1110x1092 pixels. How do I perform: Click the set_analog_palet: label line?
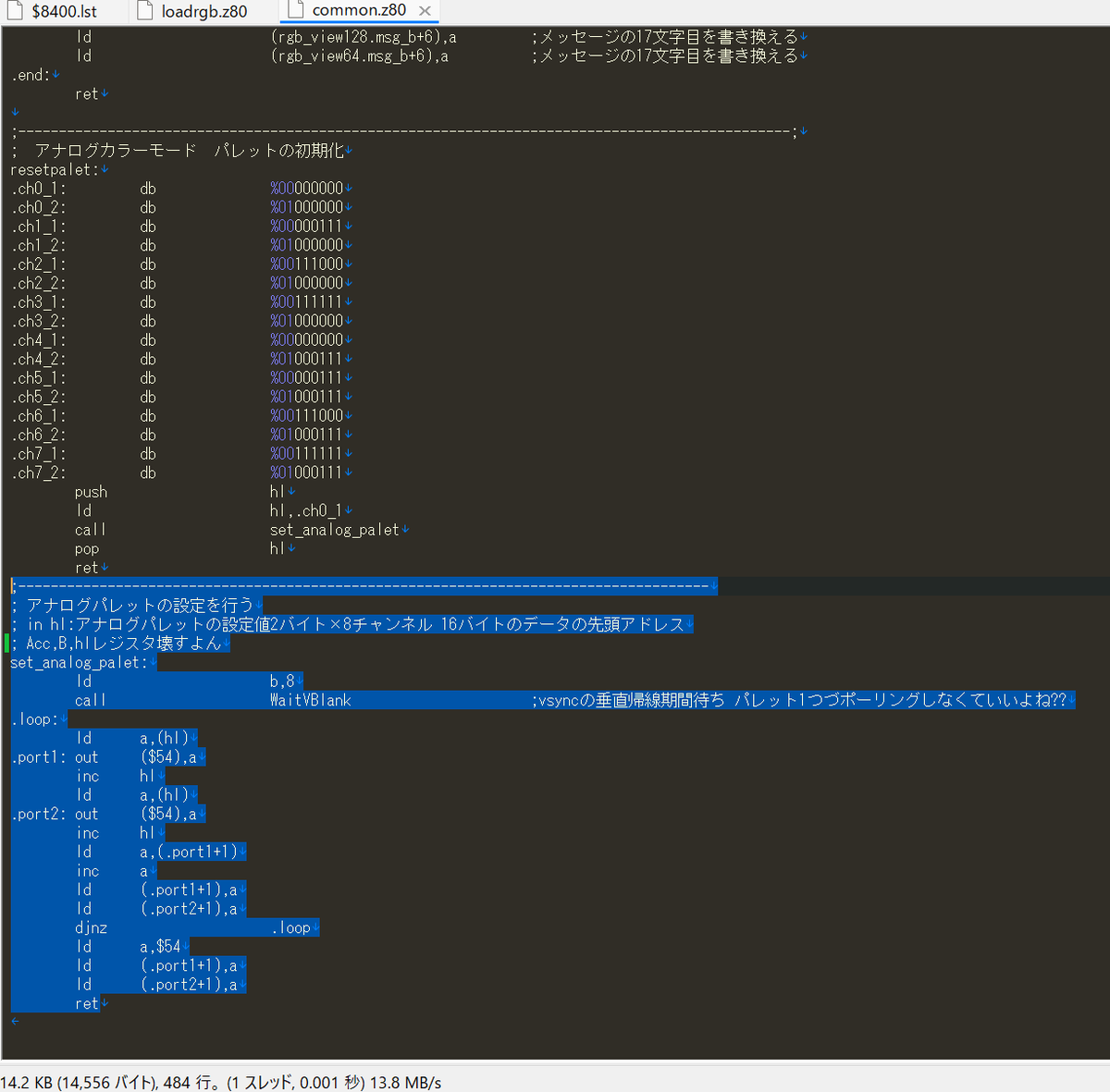point(79,662)
